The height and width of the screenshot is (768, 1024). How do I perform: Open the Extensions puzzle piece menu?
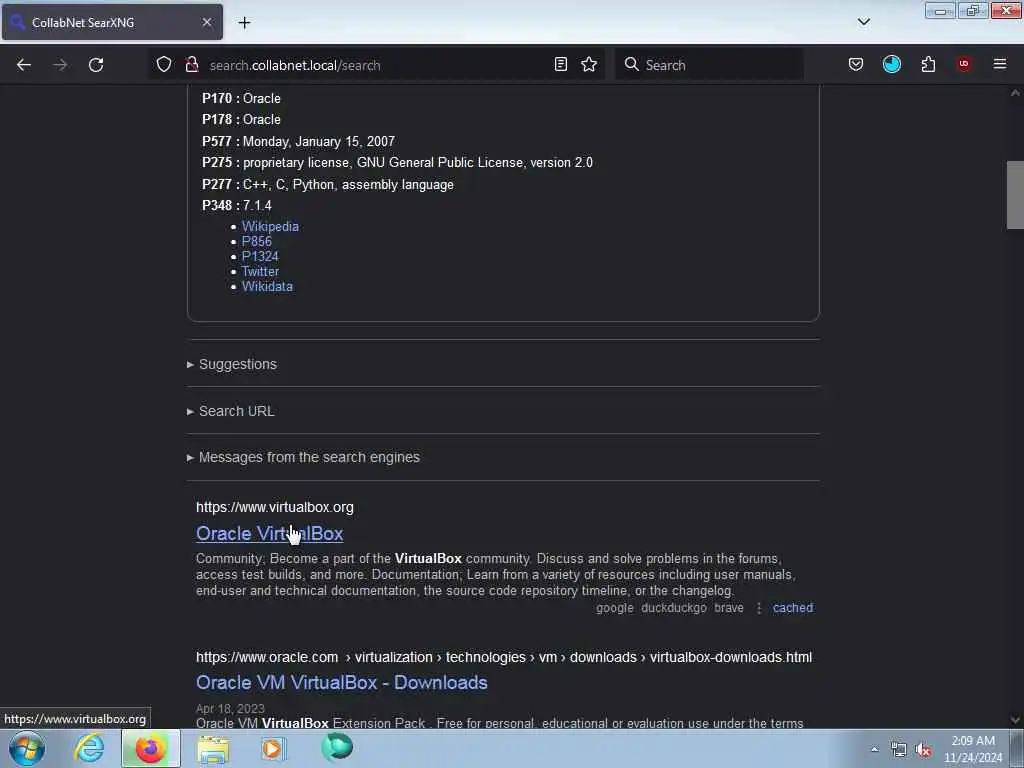click(x=928, y=64)
